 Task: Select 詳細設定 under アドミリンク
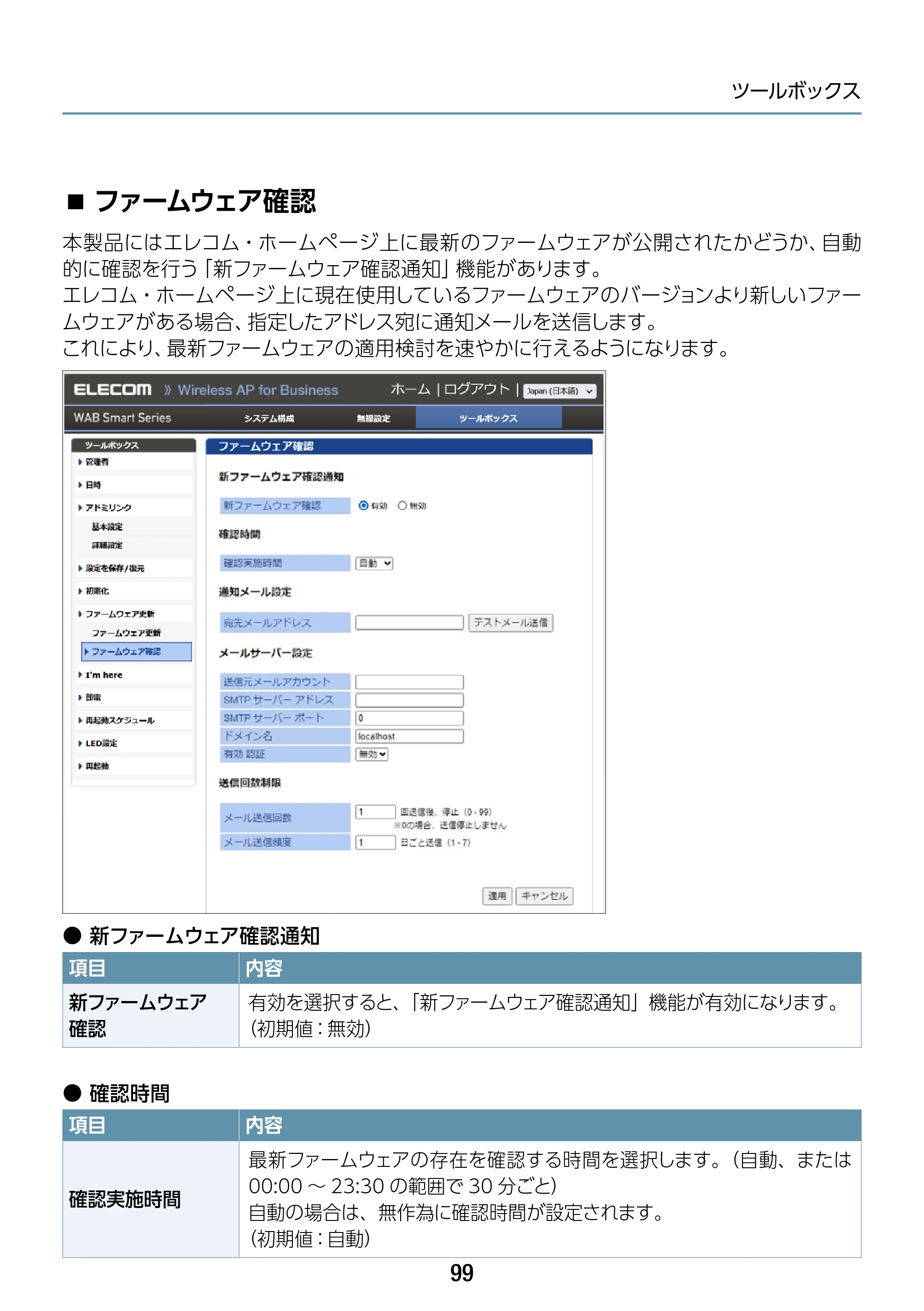click(107, 546)
